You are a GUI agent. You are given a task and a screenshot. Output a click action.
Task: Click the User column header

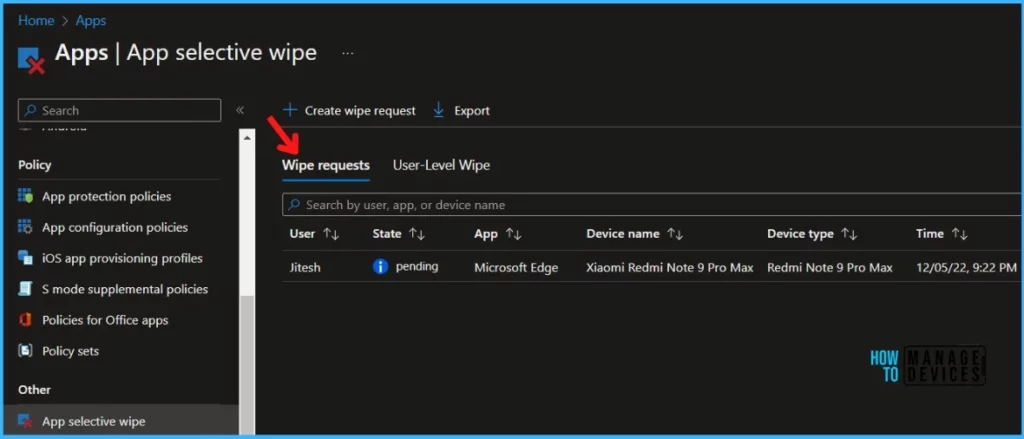[x=302, y=234]
